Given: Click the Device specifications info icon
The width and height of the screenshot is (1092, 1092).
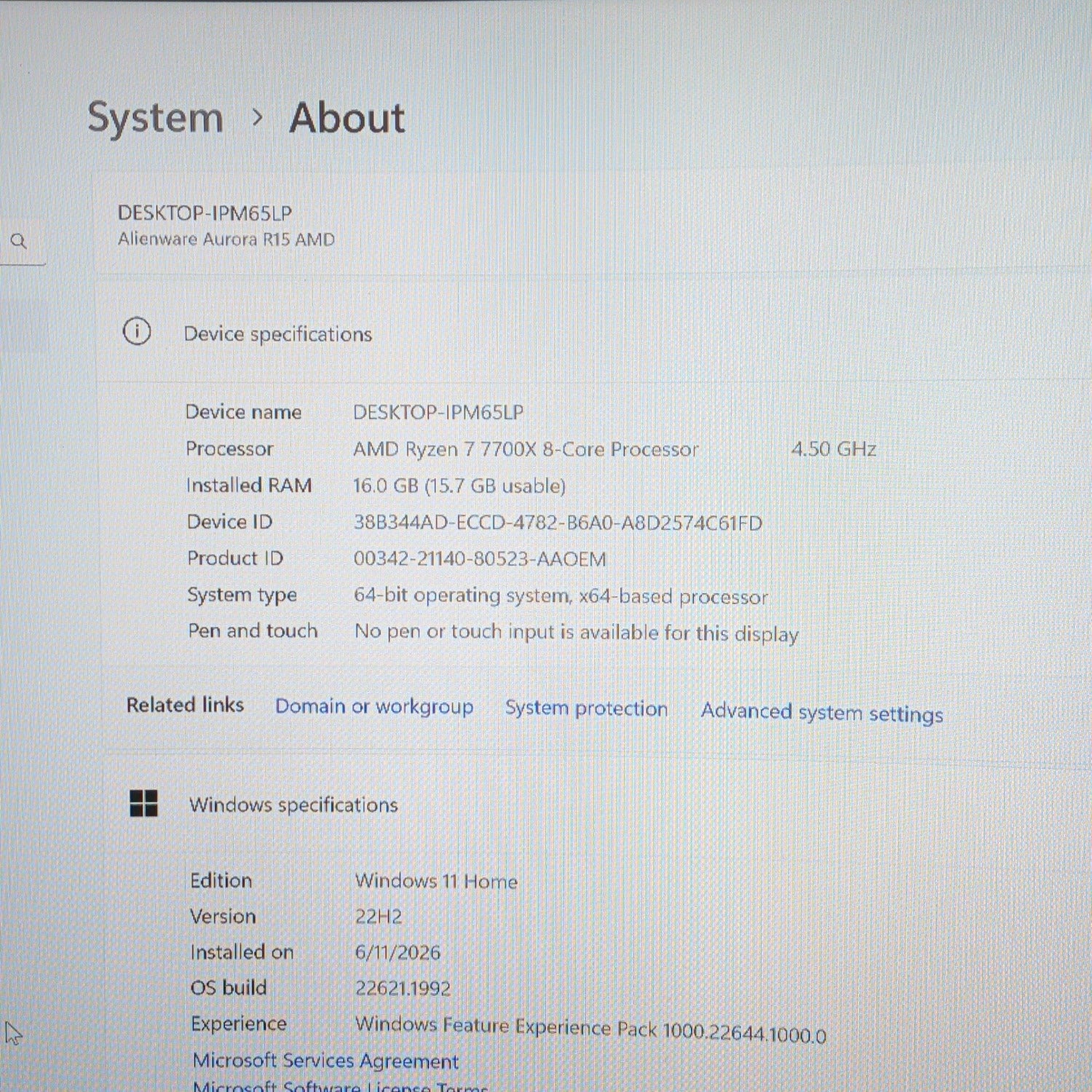Looking at the screenshot, I should (137, 332).
